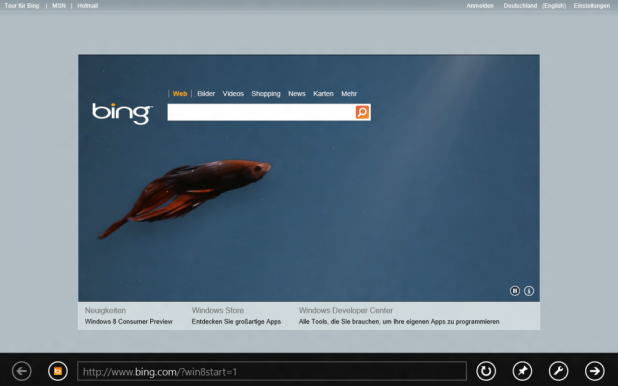Click the Anmelden sign-in link

tap(480, 6)
